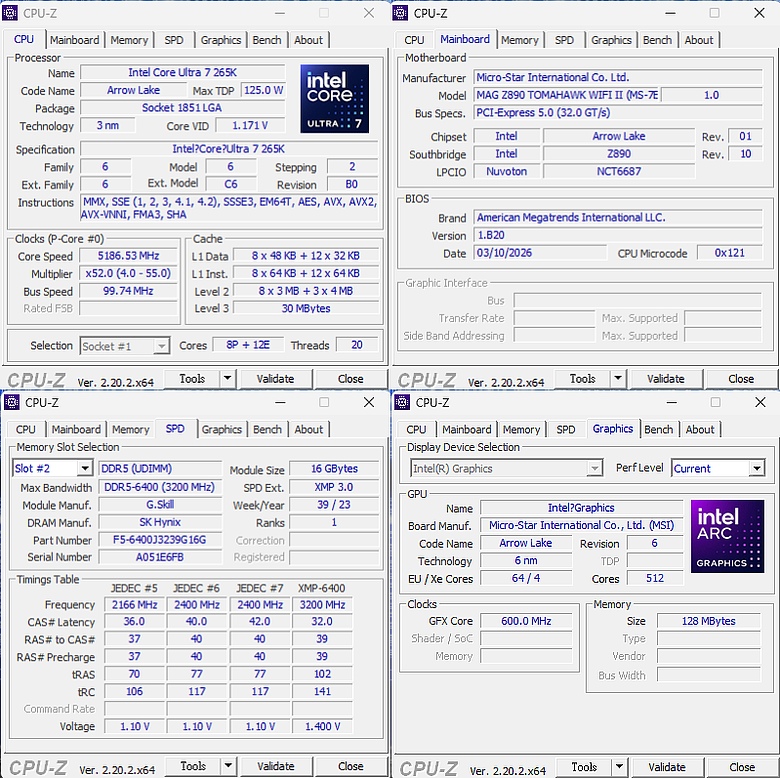Viewport: 780px width, 778px height.
Task: Open Mainboard tab in SPD window
Action: coord(76,429)
